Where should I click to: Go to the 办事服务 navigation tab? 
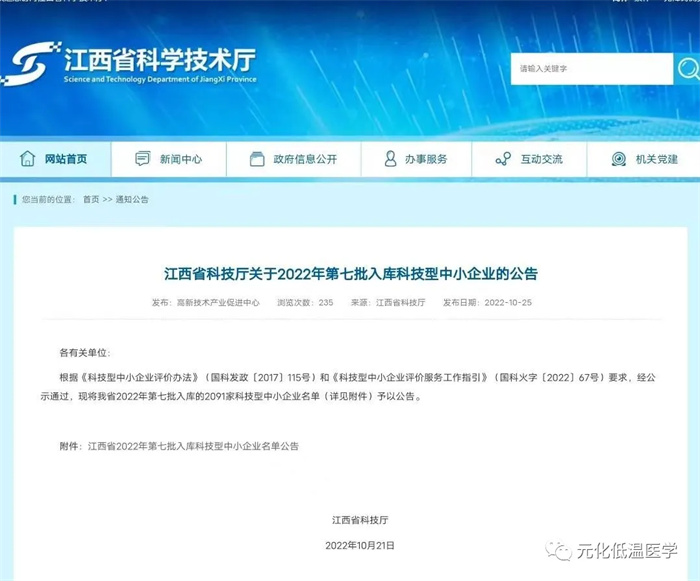pyautogui.click(x=425, y=159)
